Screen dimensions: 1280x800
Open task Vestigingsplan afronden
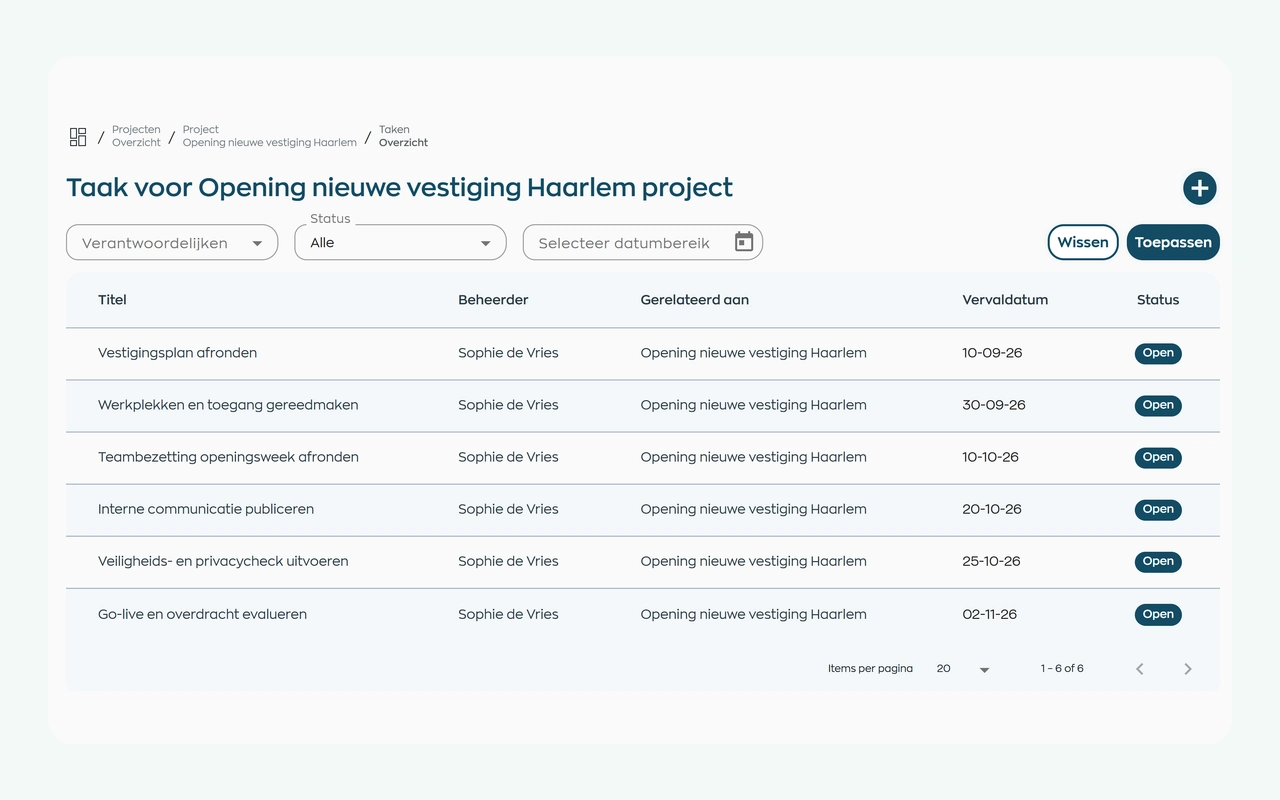click(x=177, y=353)
